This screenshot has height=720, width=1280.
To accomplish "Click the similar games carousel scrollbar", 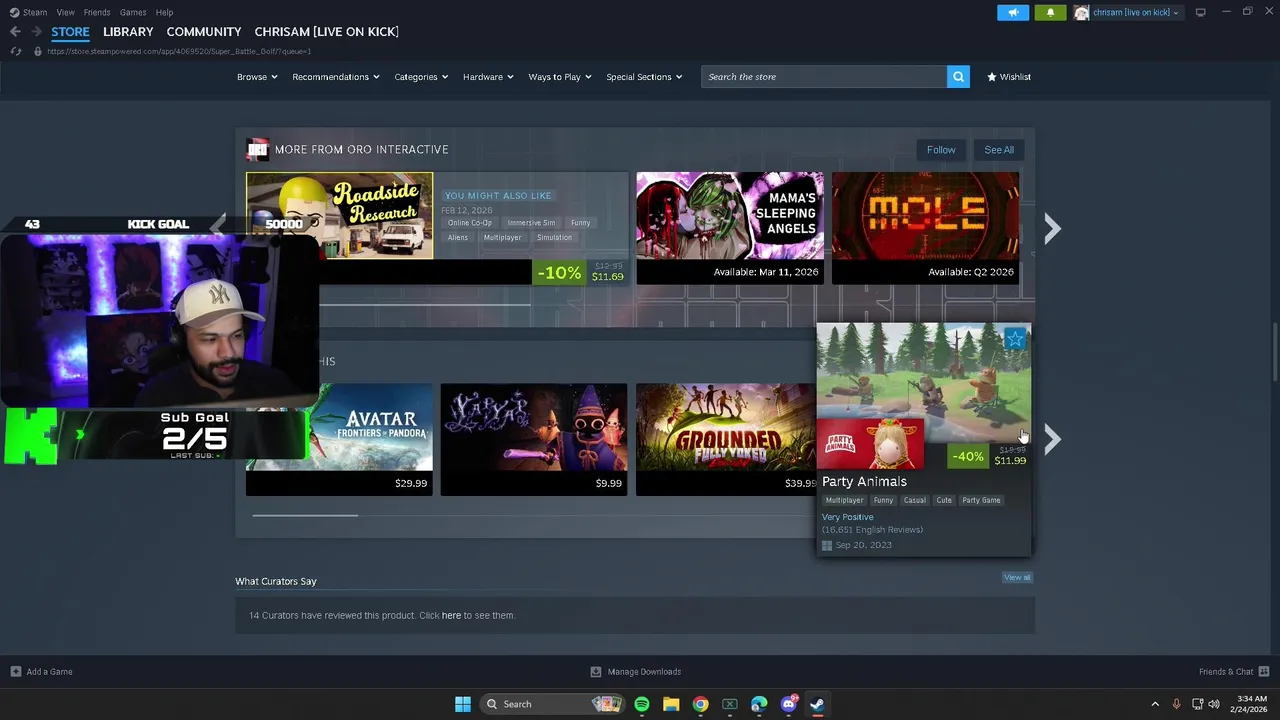I will (305, 516).
